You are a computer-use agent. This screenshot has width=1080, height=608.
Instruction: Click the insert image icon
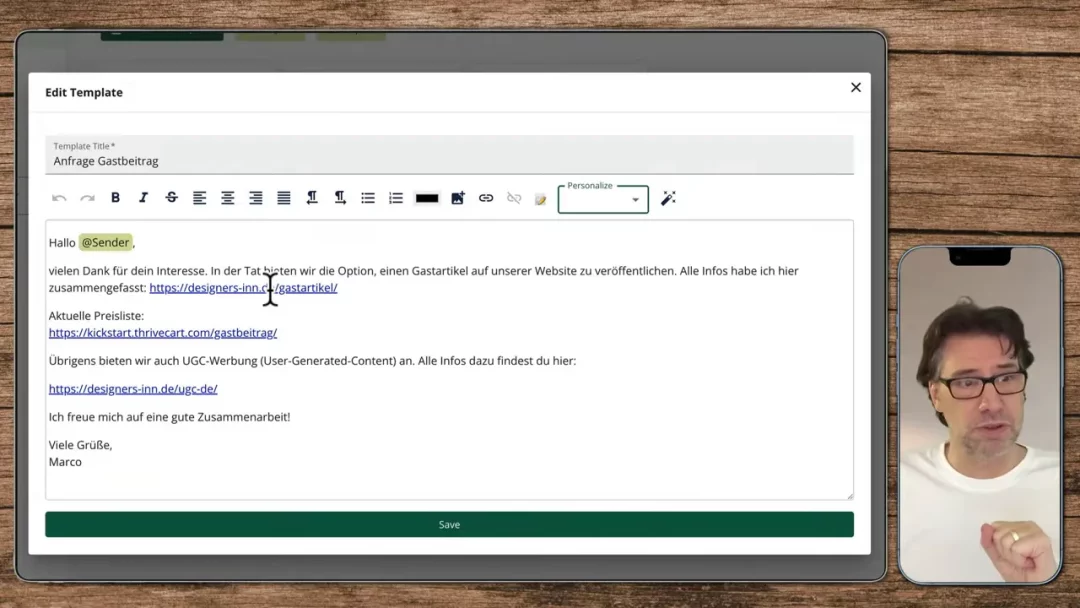pyautogui.click(x=458, y=198)
